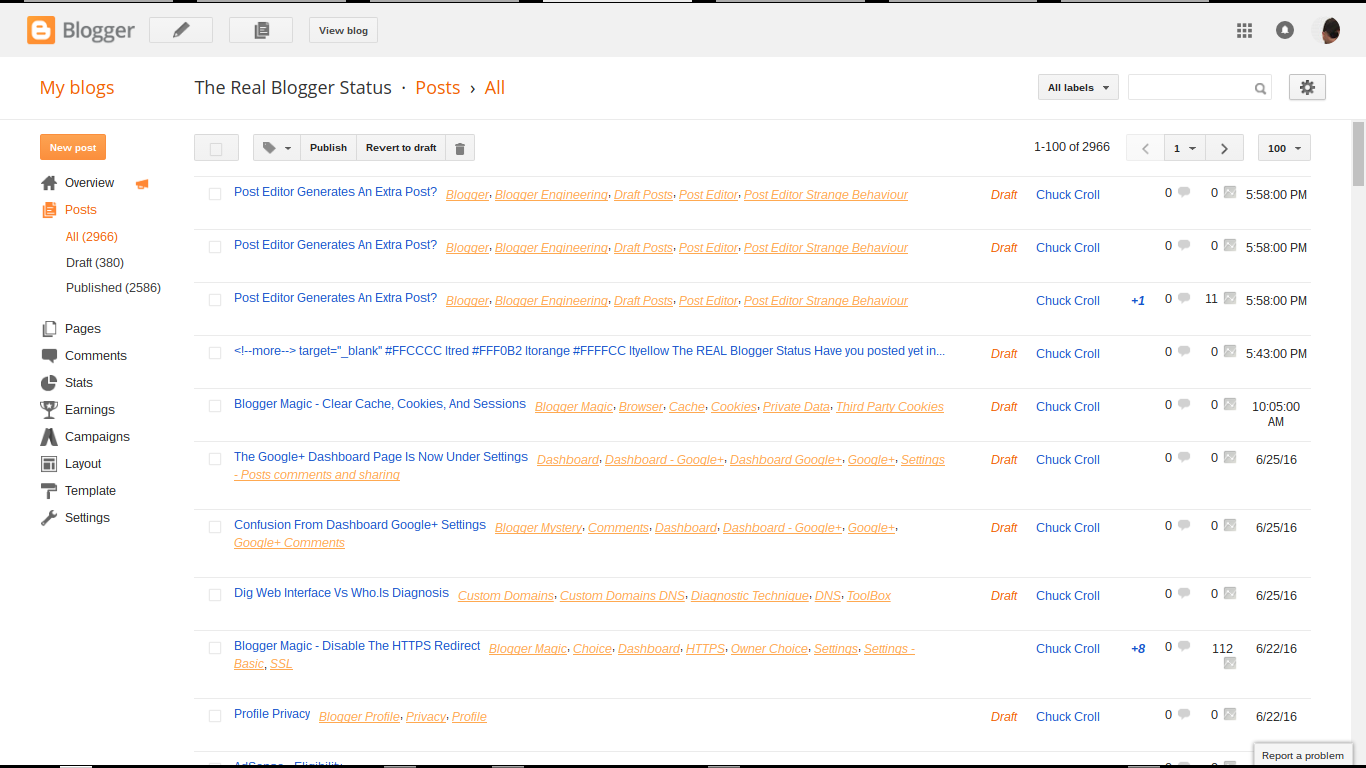
Task: Click the View blog button
Action: [343, 30]
